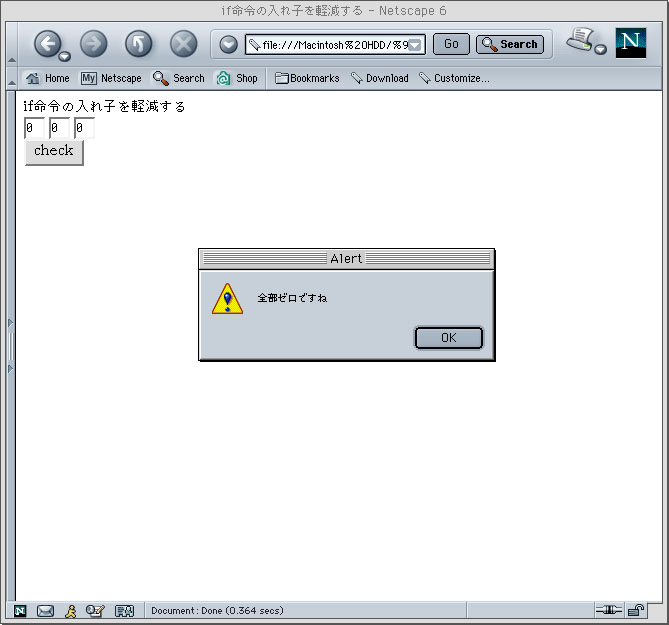
Task: Click the Search item in personal toolbar
Action: (x=178, y=78)
